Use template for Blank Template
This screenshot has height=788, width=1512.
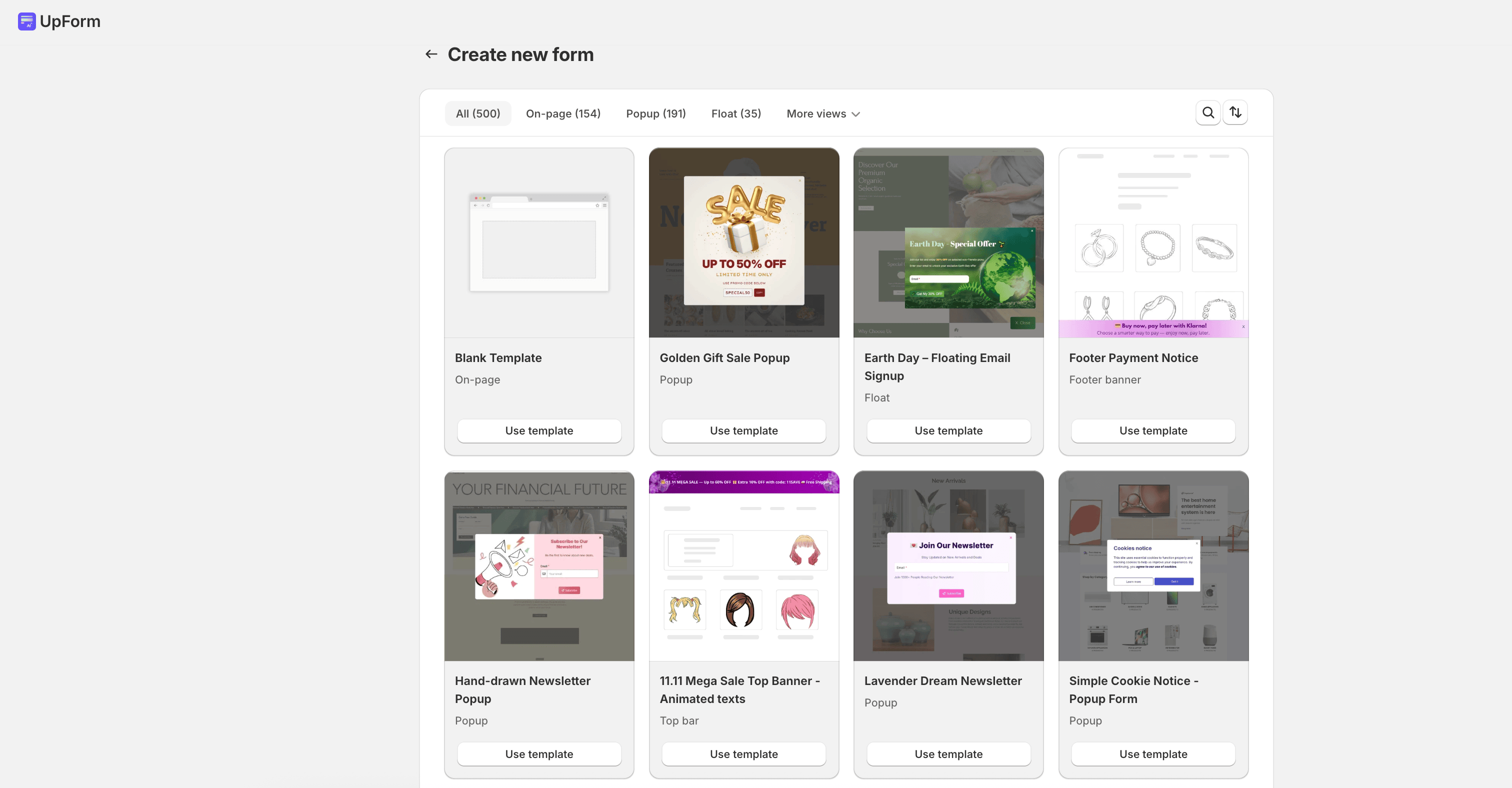click(x=539, y=430)
